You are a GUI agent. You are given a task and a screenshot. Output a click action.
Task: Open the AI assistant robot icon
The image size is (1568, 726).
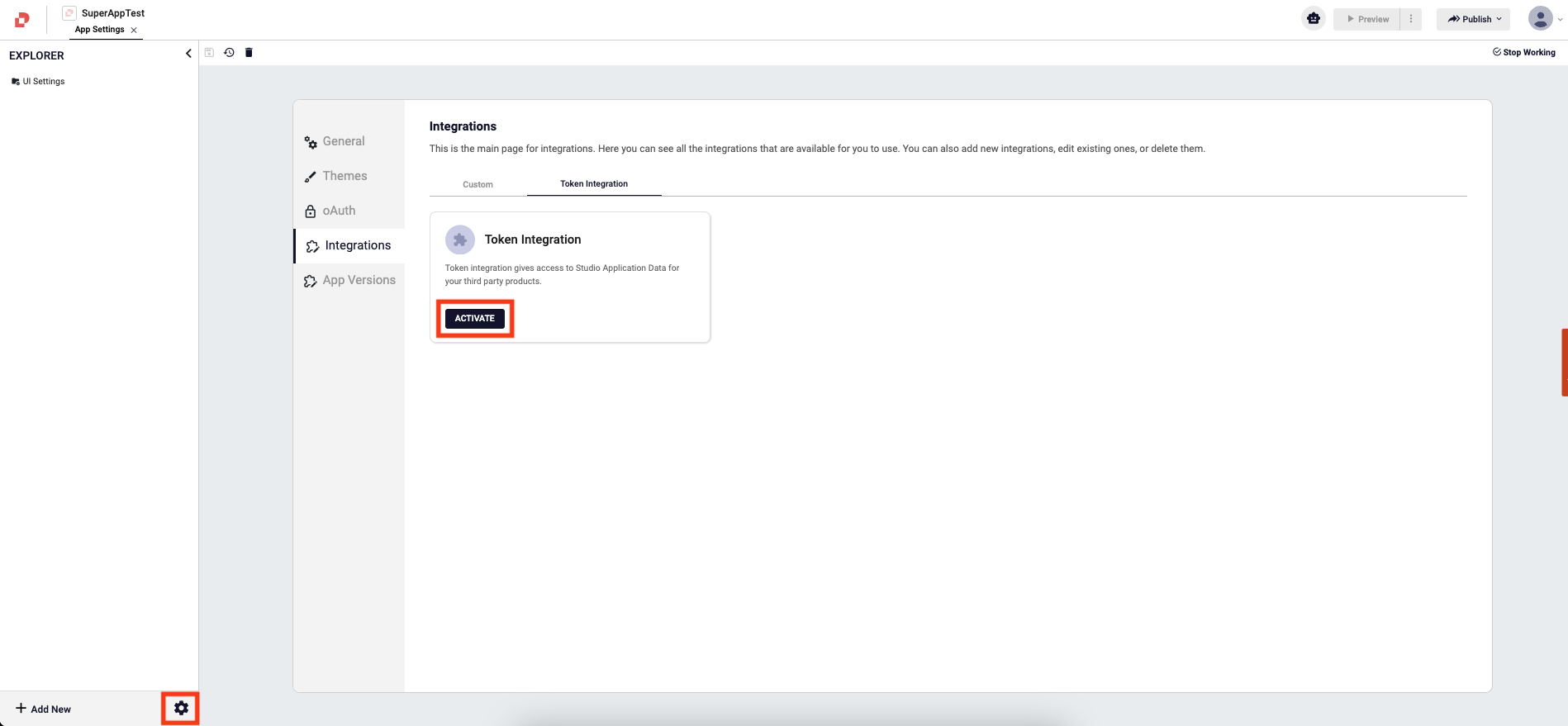1313,18
